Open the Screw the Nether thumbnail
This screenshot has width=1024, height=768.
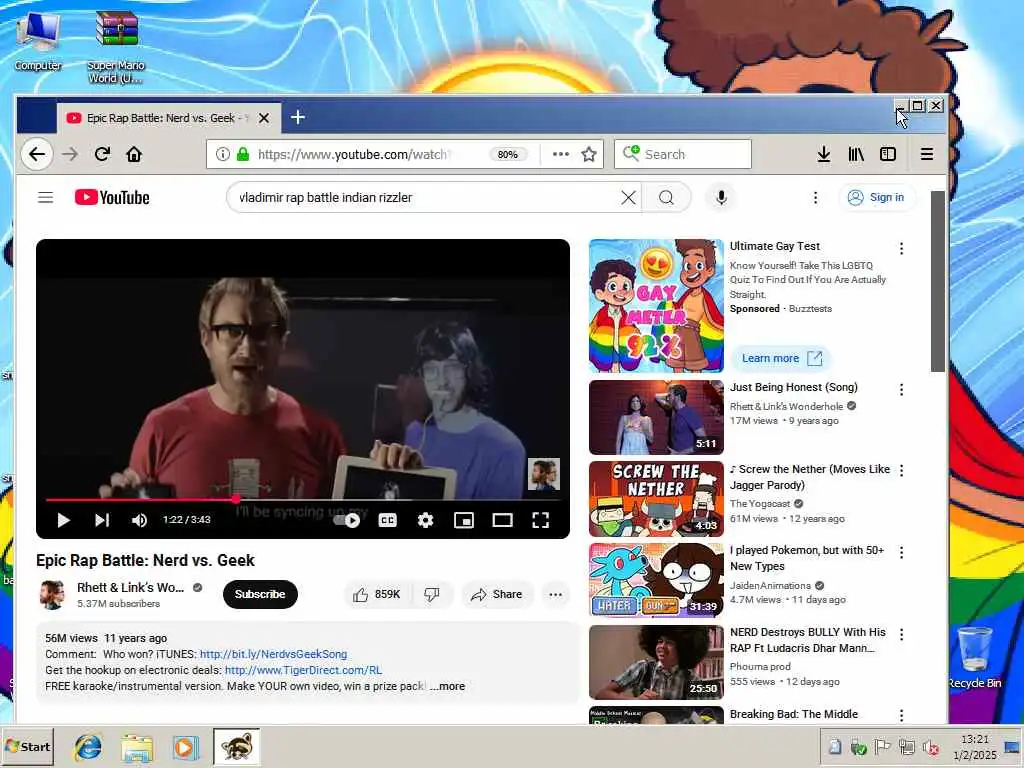(656, 499)
